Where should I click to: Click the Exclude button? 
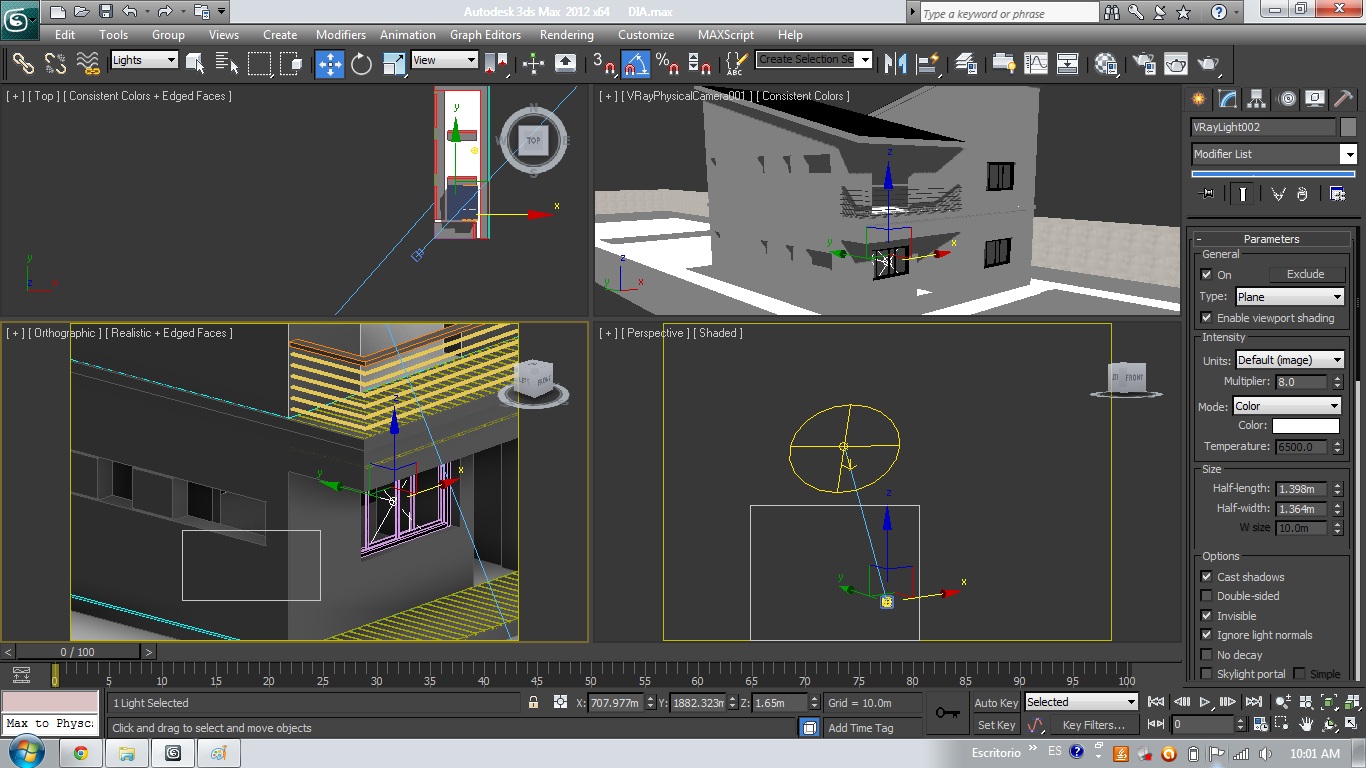[x=1305, y=274]
